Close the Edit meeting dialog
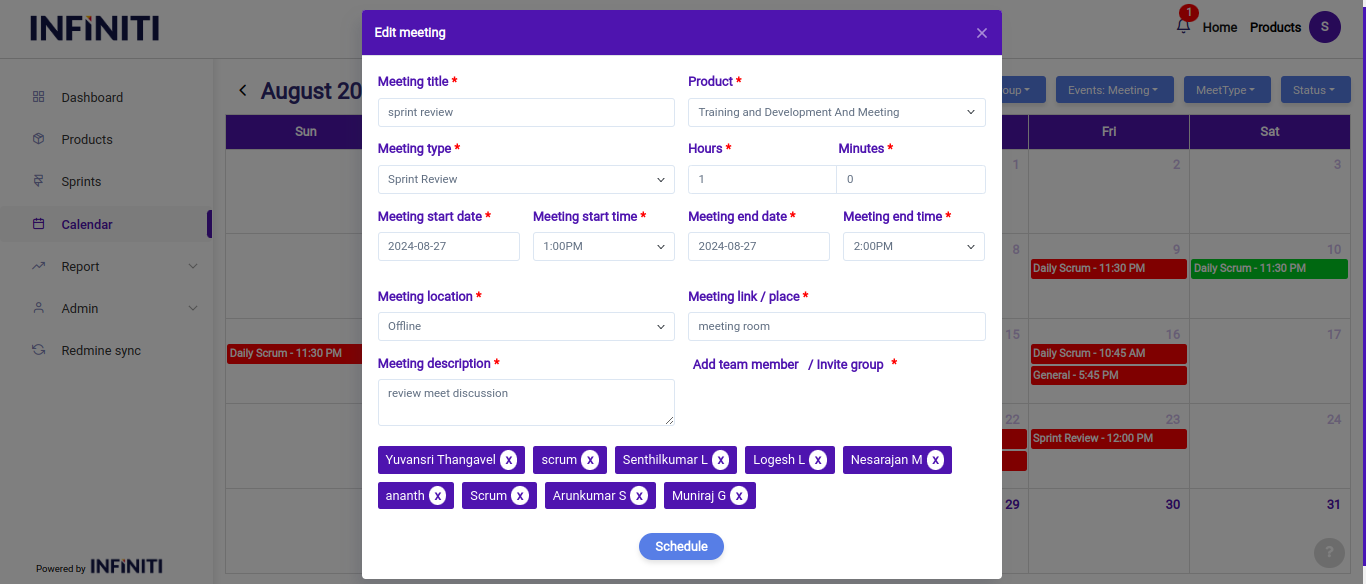The image size is (1366, 584). click(981, 33)
